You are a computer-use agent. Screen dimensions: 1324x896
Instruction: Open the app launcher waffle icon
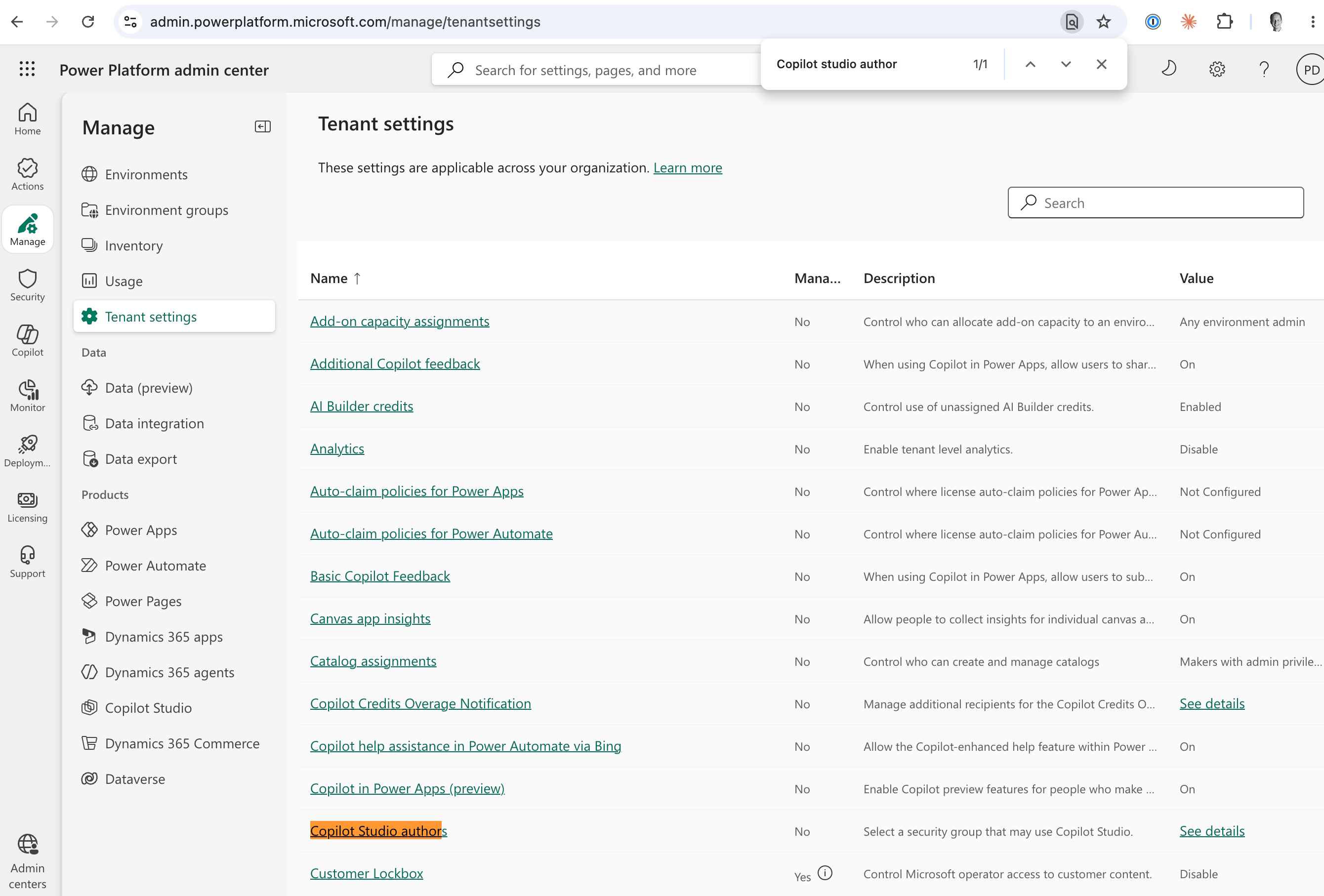pos(27,69)
